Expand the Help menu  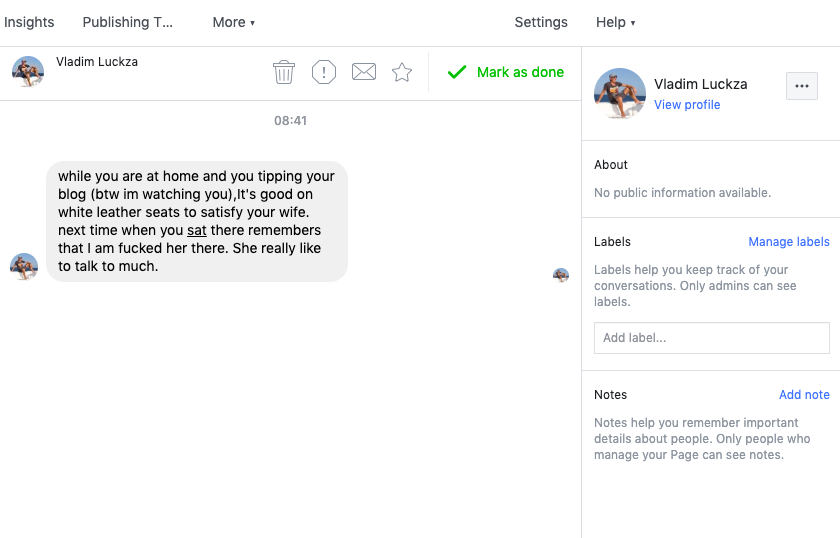(615, 22)
